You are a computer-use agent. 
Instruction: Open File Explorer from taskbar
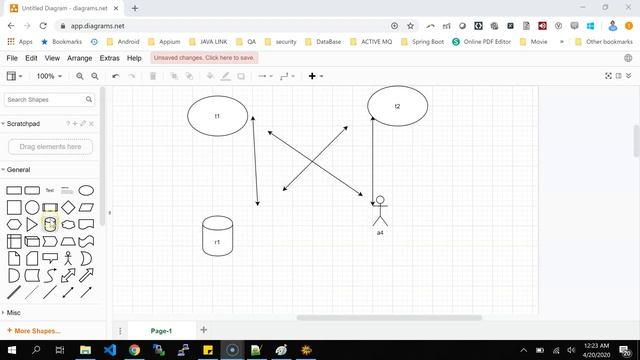85,350
